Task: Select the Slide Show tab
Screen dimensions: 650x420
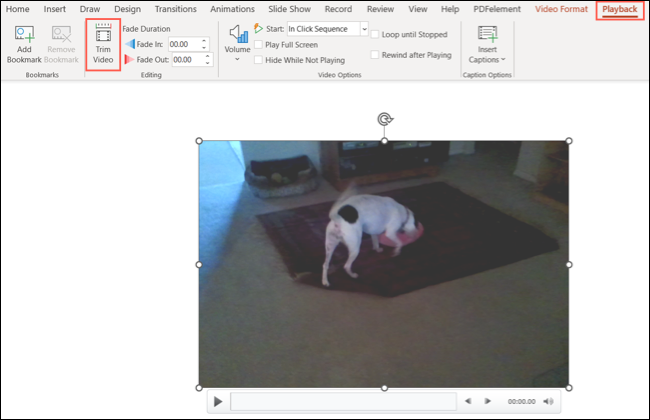Action: pos(289,9)
